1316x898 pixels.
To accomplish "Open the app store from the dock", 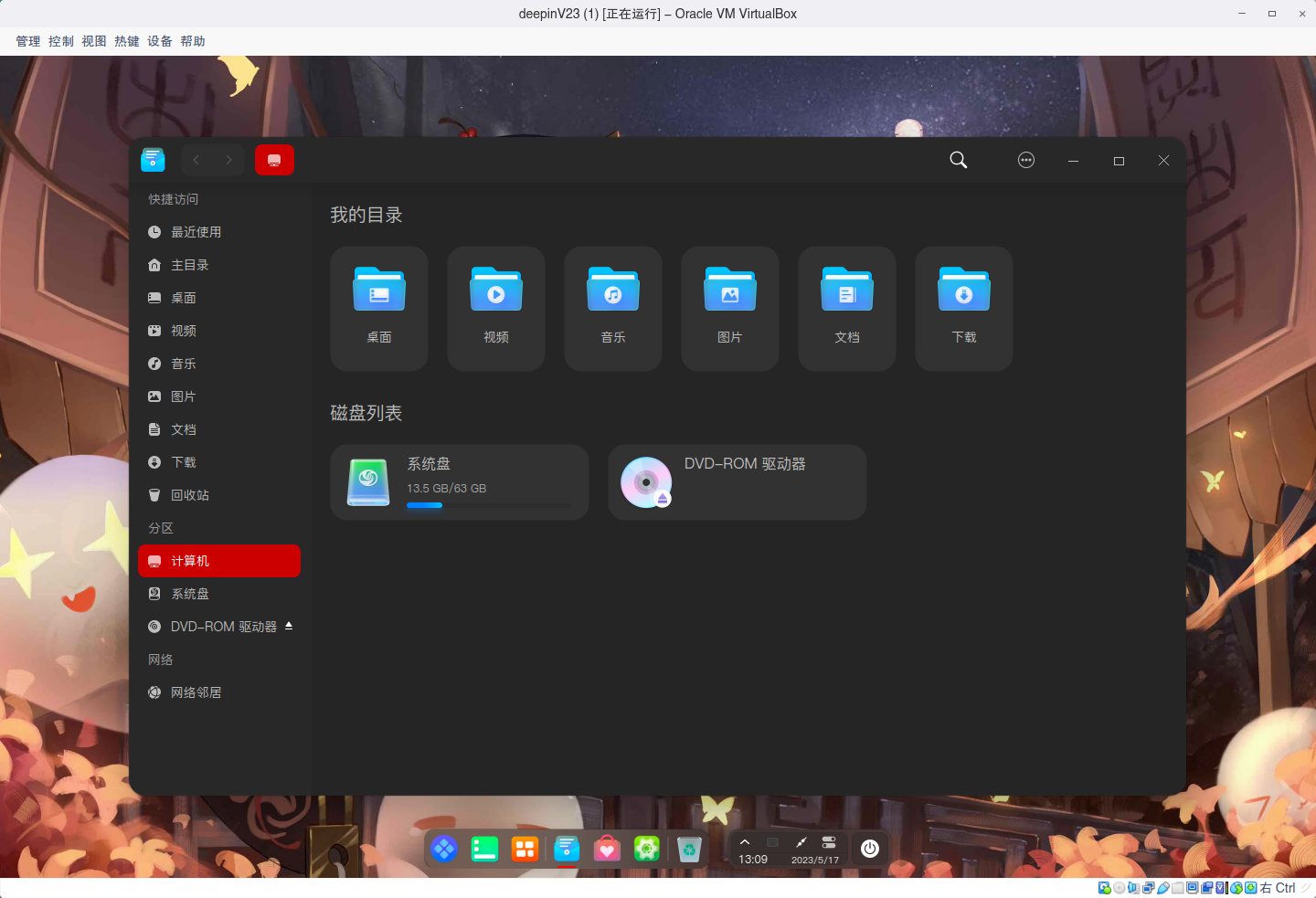I will point(607,850).
